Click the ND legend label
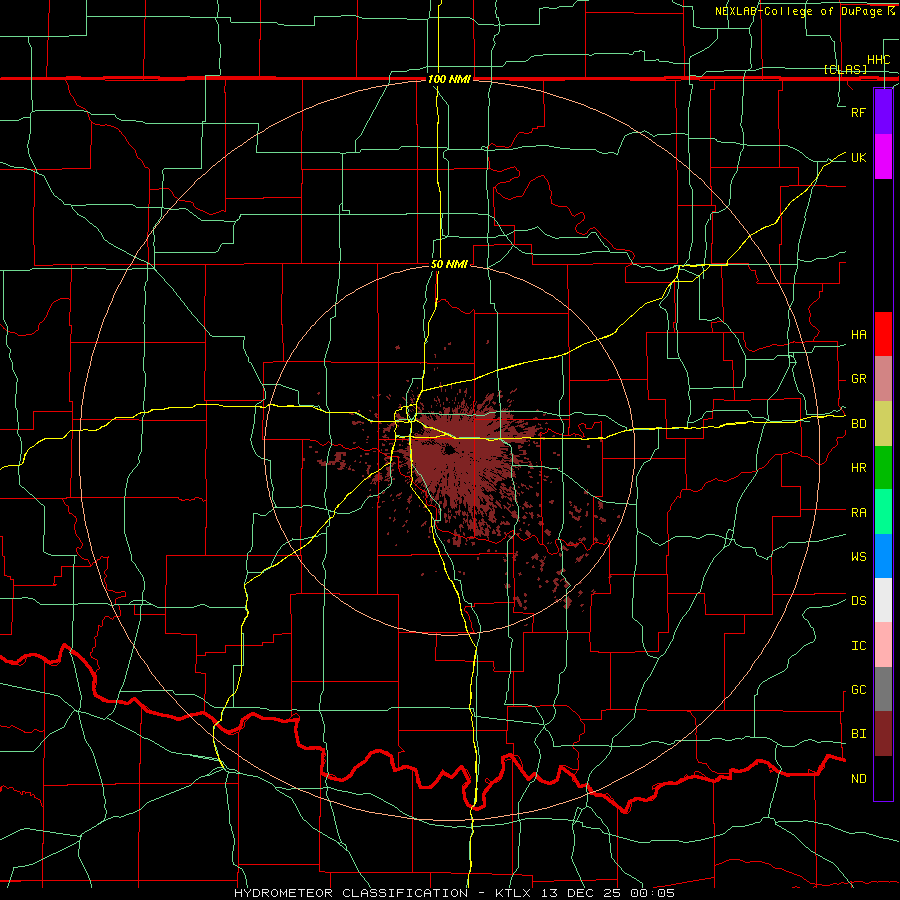Image resolution: width=900 pixels, height=900 pixels. [x=858, y=779]
